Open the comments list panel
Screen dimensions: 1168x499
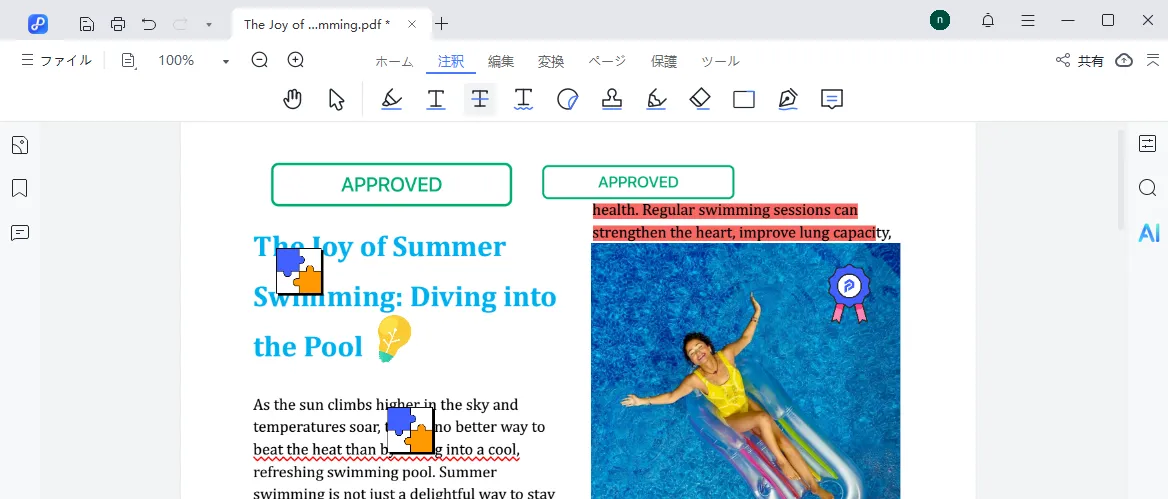point(20,233)
